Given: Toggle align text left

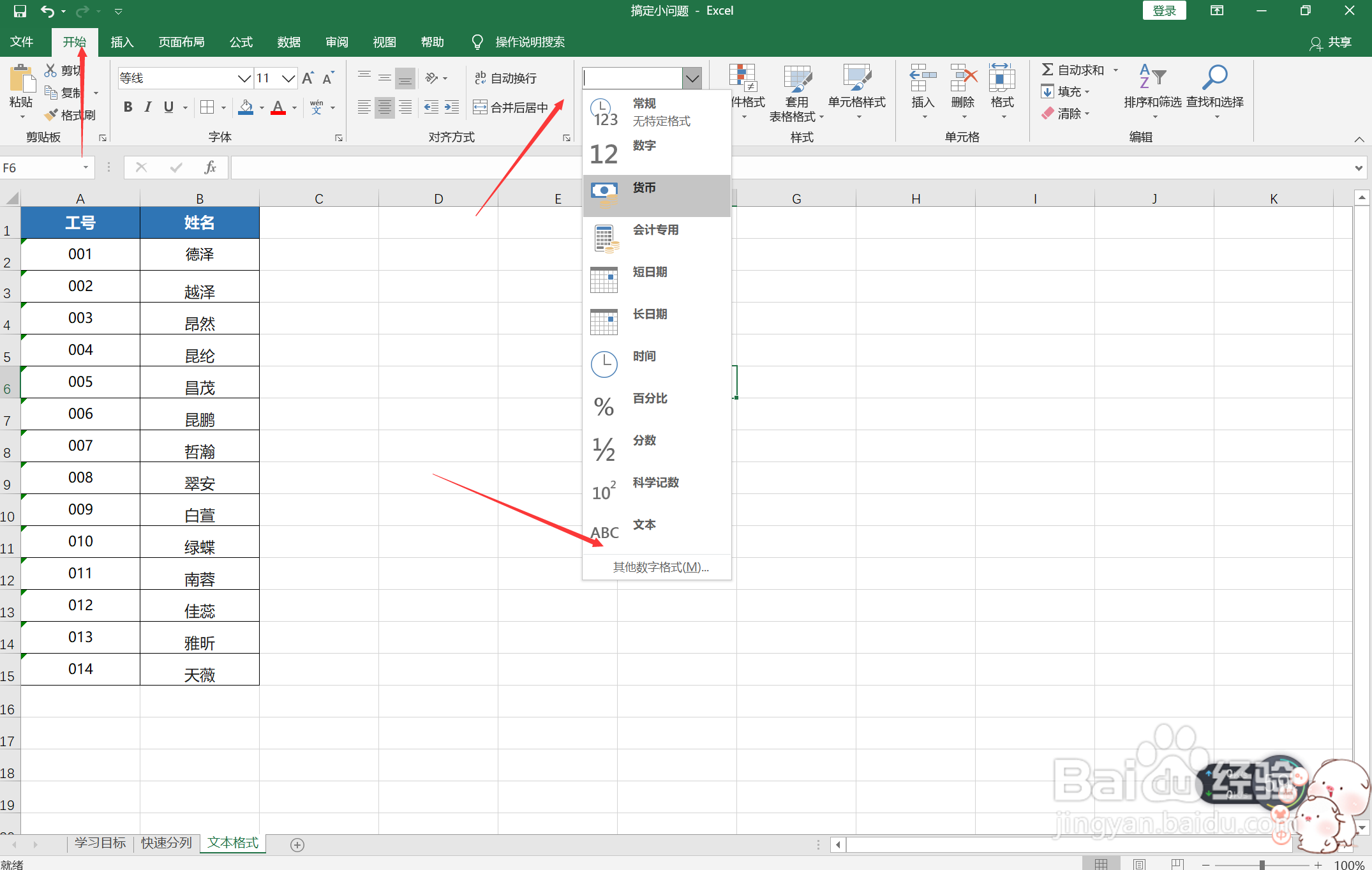Looking at the screenshot, I should click(364, 107).
